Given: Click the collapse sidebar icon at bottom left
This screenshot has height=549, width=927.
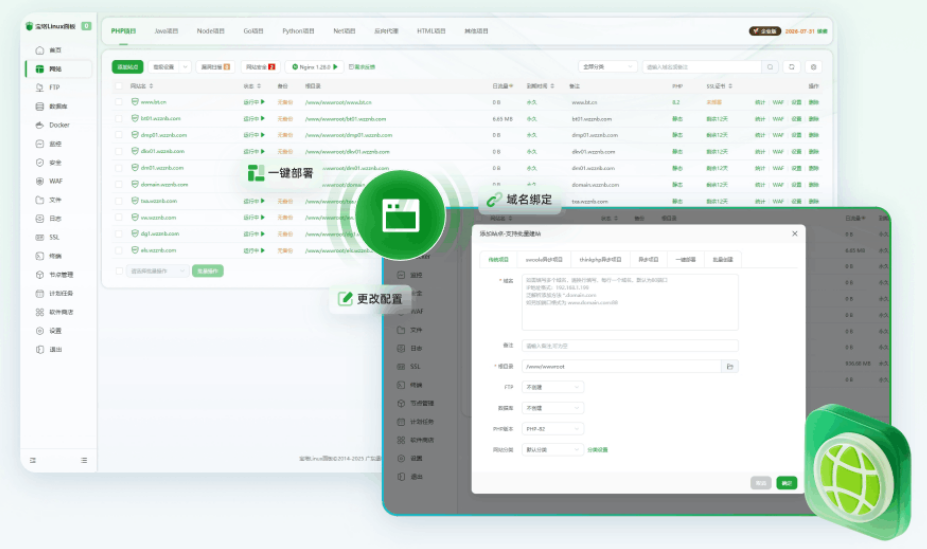Looking at the screenshot, I should [33, 460].
